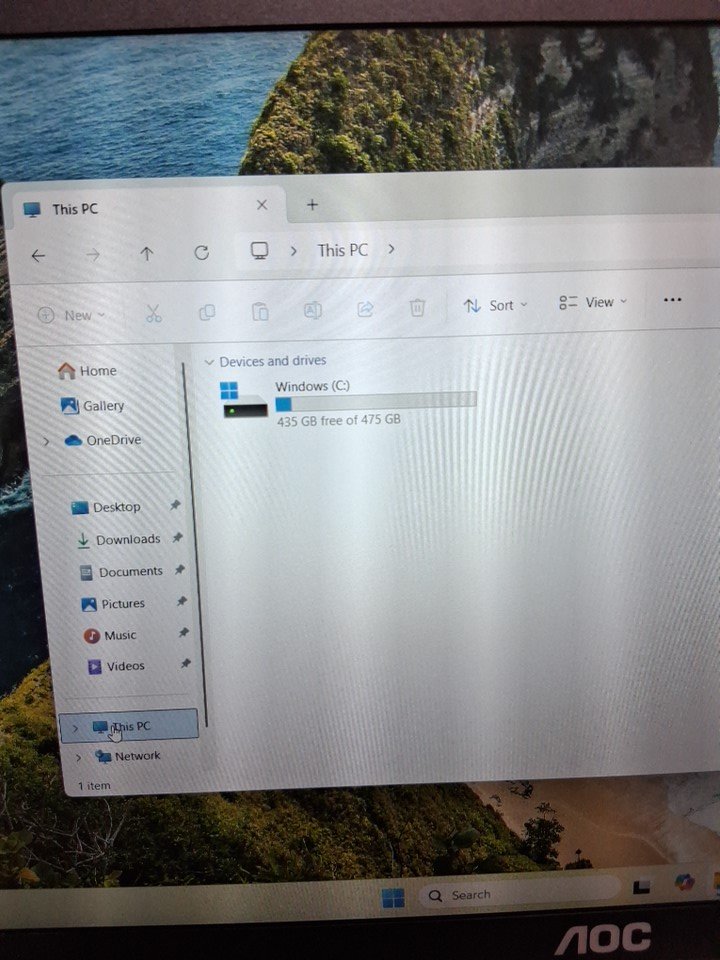Open the Sort dropdown menu
Image resolution: width=720 pixels, height=960 pixels.
click(x=495, y=305)
